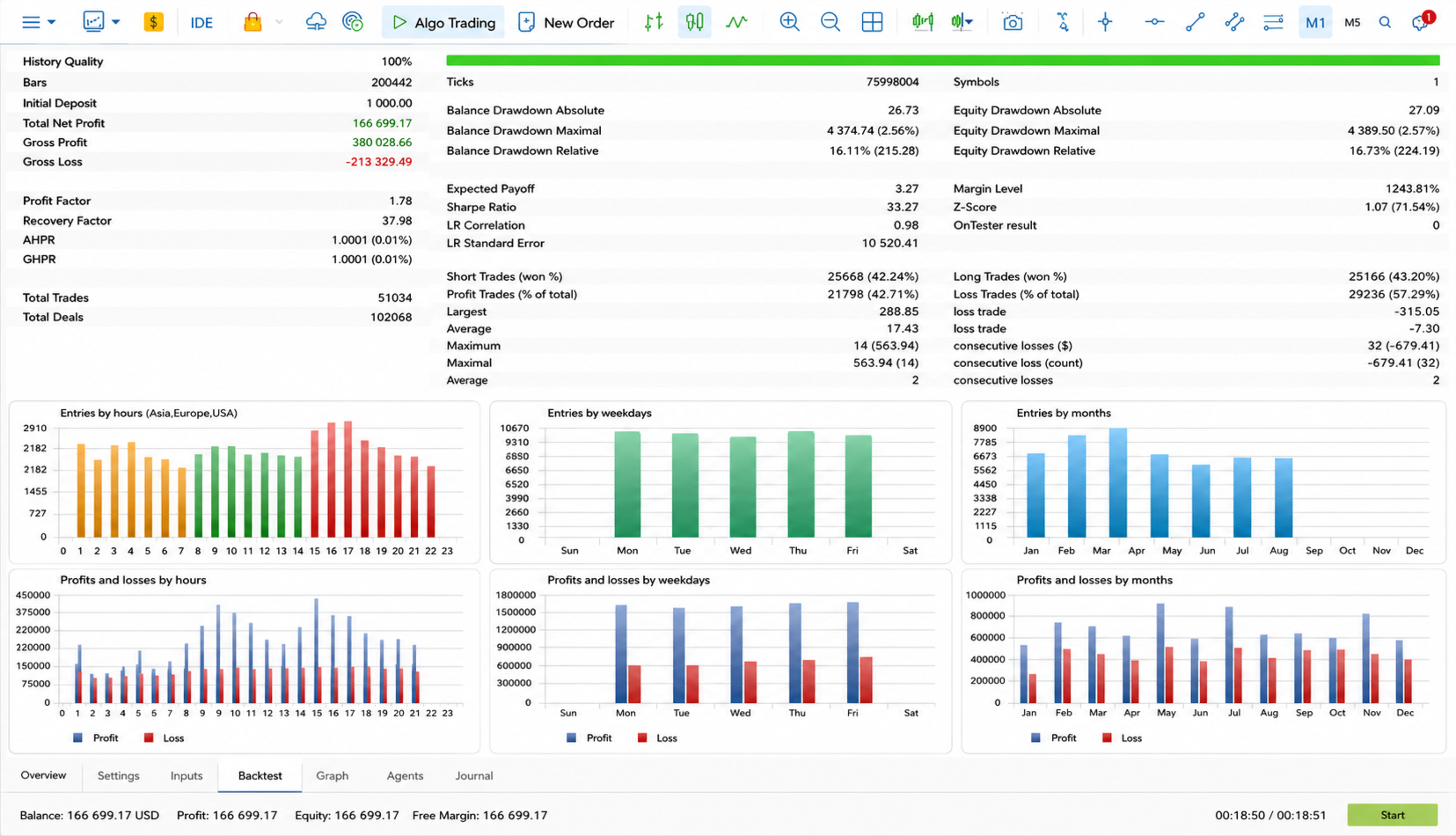Select the crosshair cursor tool
The image size is (1456, 836).
(x=1105, y=22)
